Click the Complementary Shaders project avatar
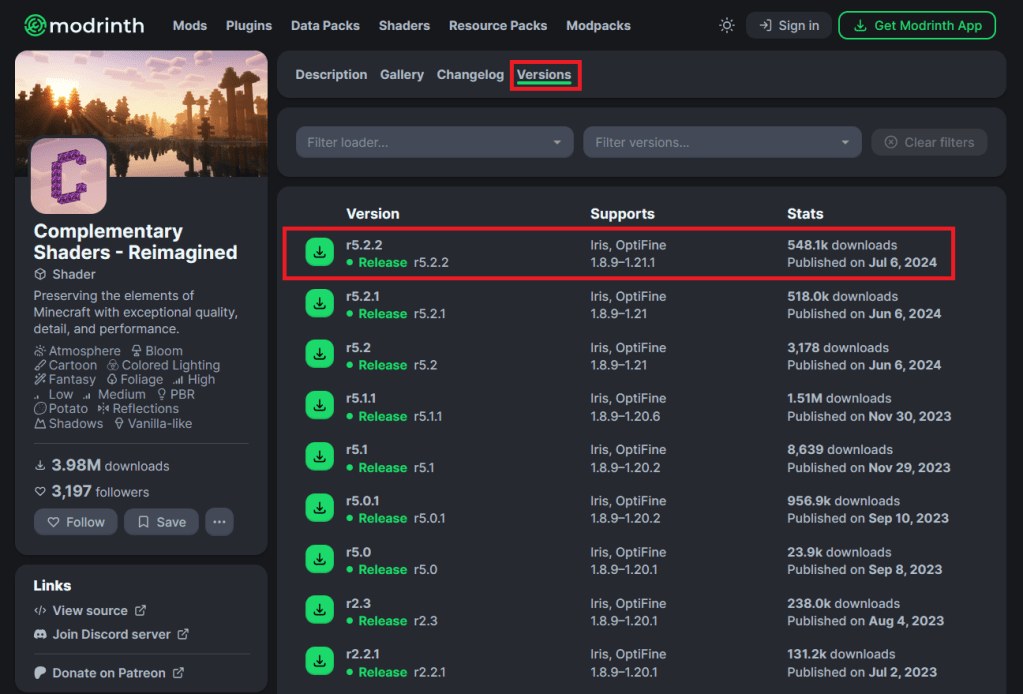1023x694 pixels. click(x=68, y=176)
